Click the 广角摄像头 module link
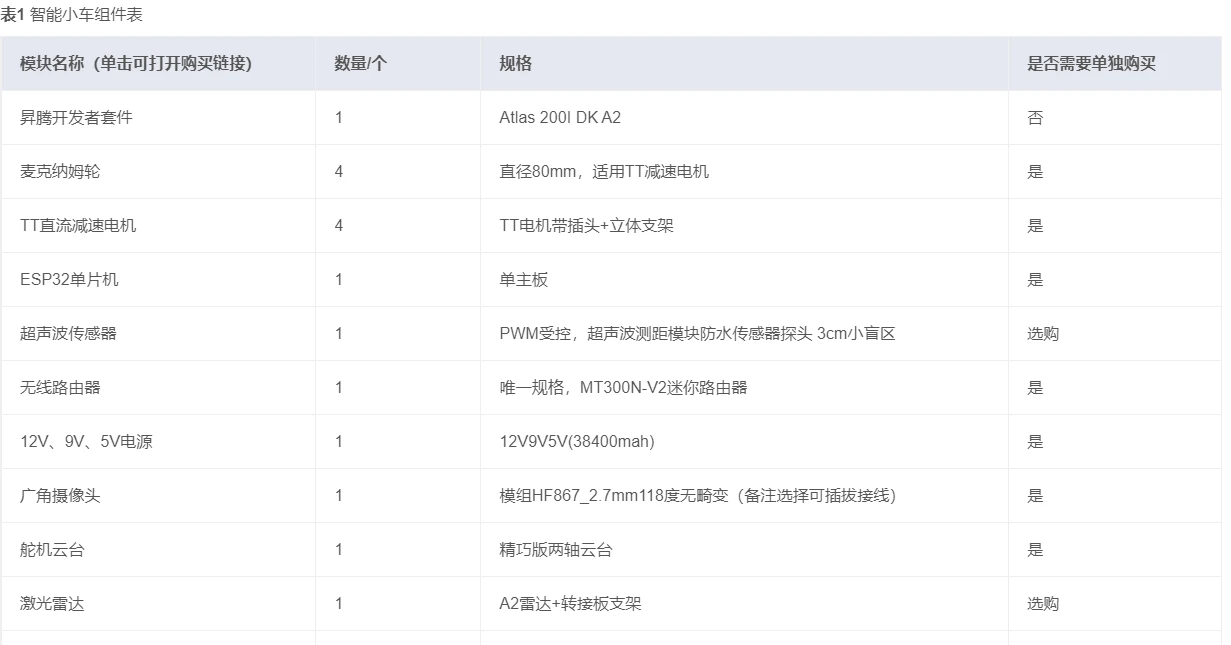This screenshot has width=1231, height=645. point(60,496)
